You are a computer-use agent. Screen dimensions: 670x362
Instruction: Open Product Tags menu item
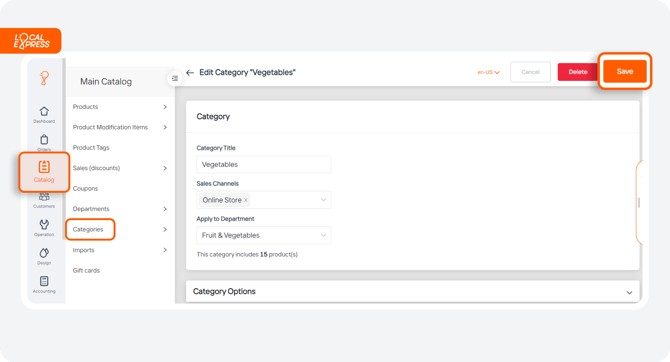tap(91, 147)
